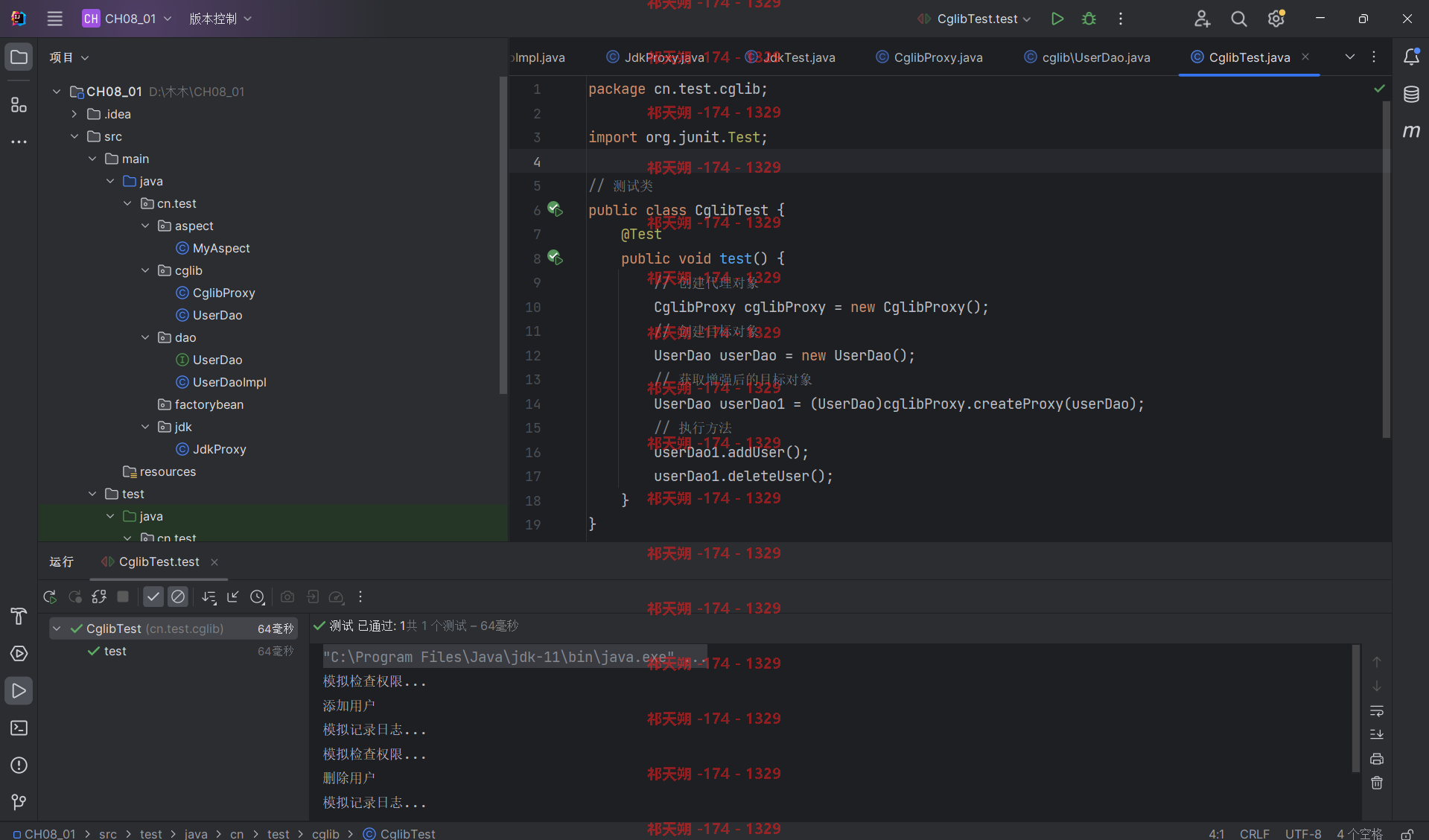The image size is (1429, 840).
Task: Close the CglibTest.java editor tab
Action: point(1305,57)
